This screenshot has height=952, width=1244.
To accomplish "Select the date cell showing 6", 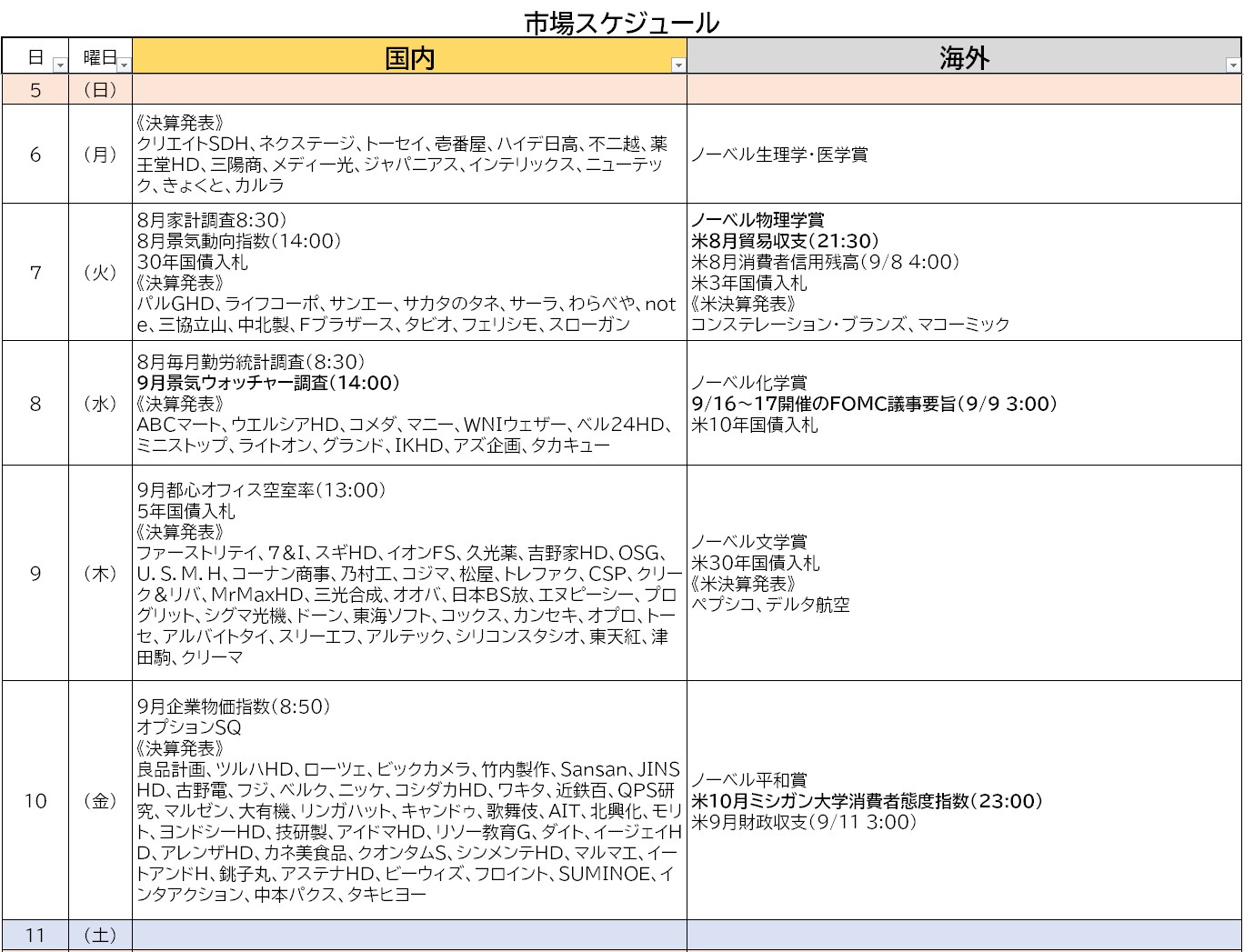I will click(35, 155).
